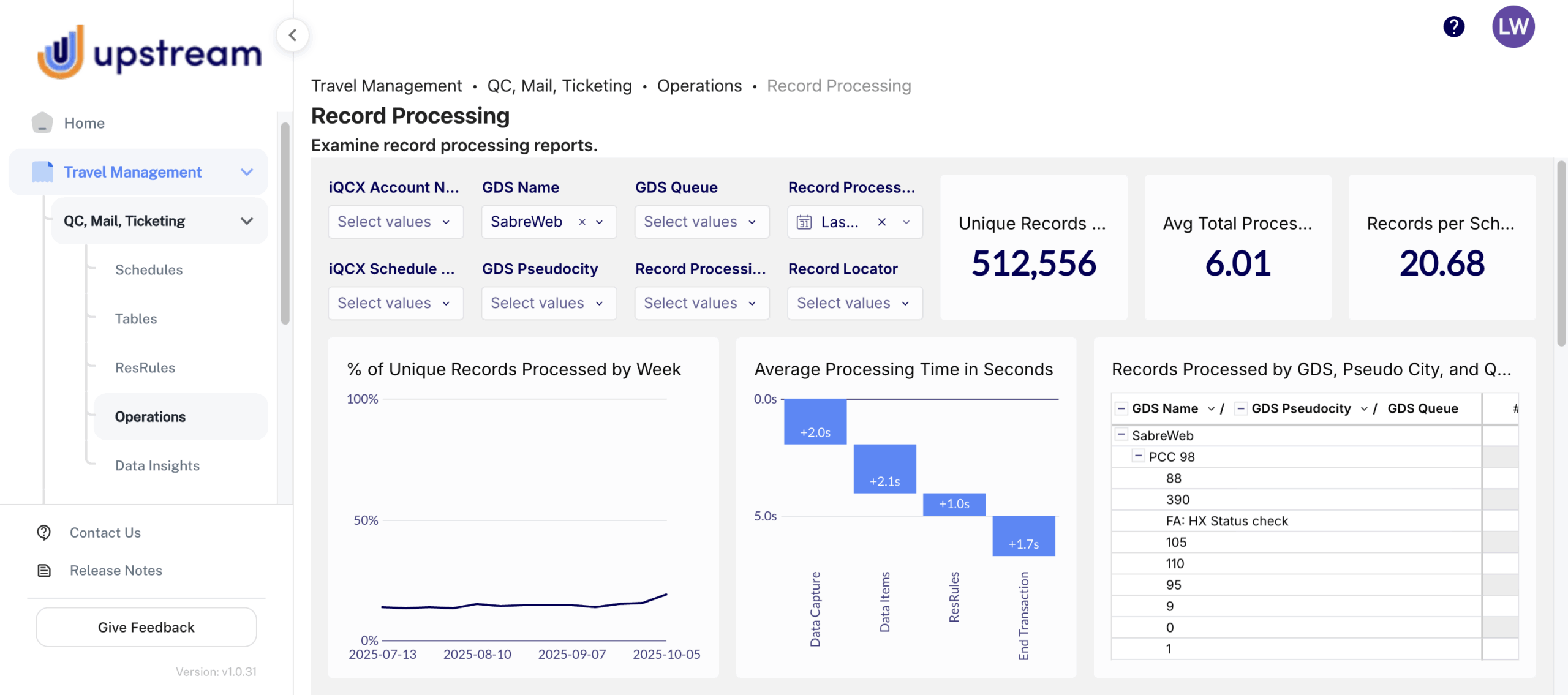Clear the Record Processing date filter
Image resolution: width=1568 pixels, height=695 pixels.
coord(881,222)
